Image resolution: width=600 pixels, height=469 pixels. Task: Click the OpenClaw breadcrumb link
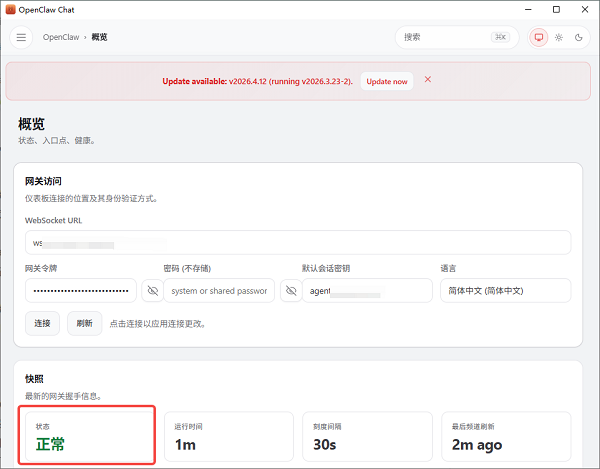click(61, 37)
